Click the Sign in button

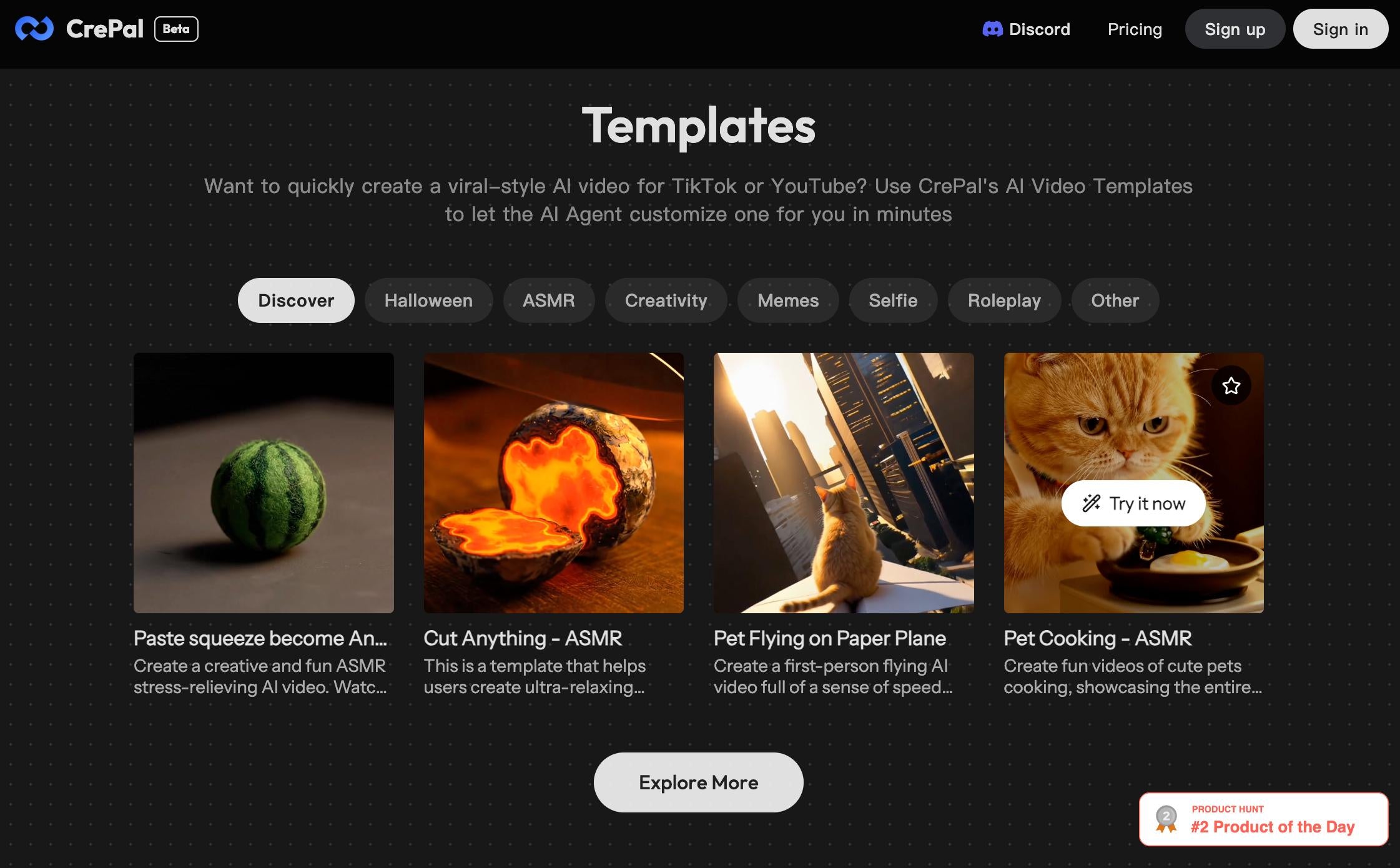click(1340, 29)
